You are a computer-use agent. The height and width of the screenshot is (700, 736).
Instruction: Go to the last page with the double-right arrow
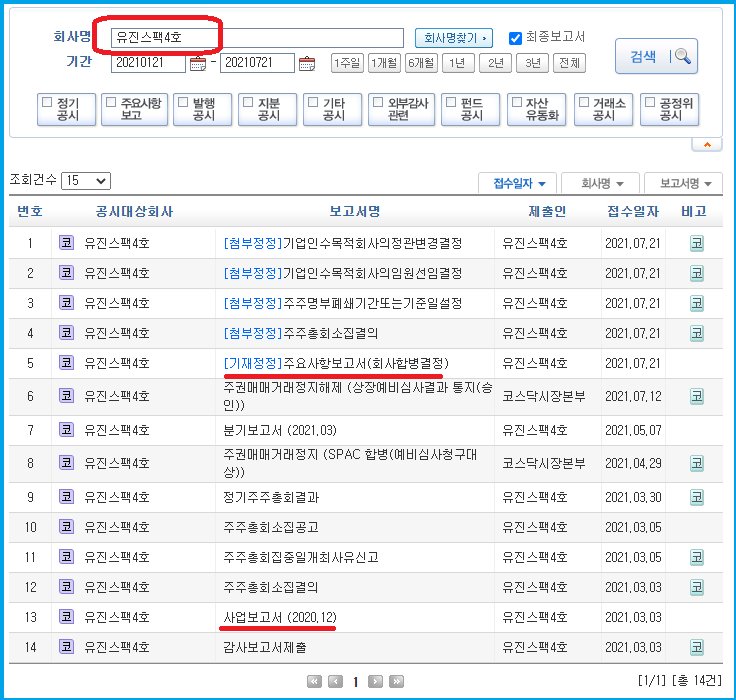click(x=396, y=681)
